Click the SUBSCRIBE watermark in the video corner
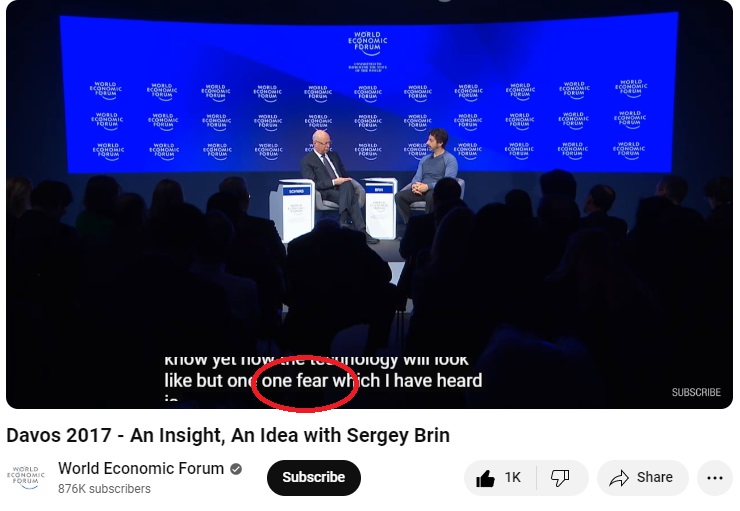This screenshot has height=511, width=740. pyautogui.click(x=696, y=392)
